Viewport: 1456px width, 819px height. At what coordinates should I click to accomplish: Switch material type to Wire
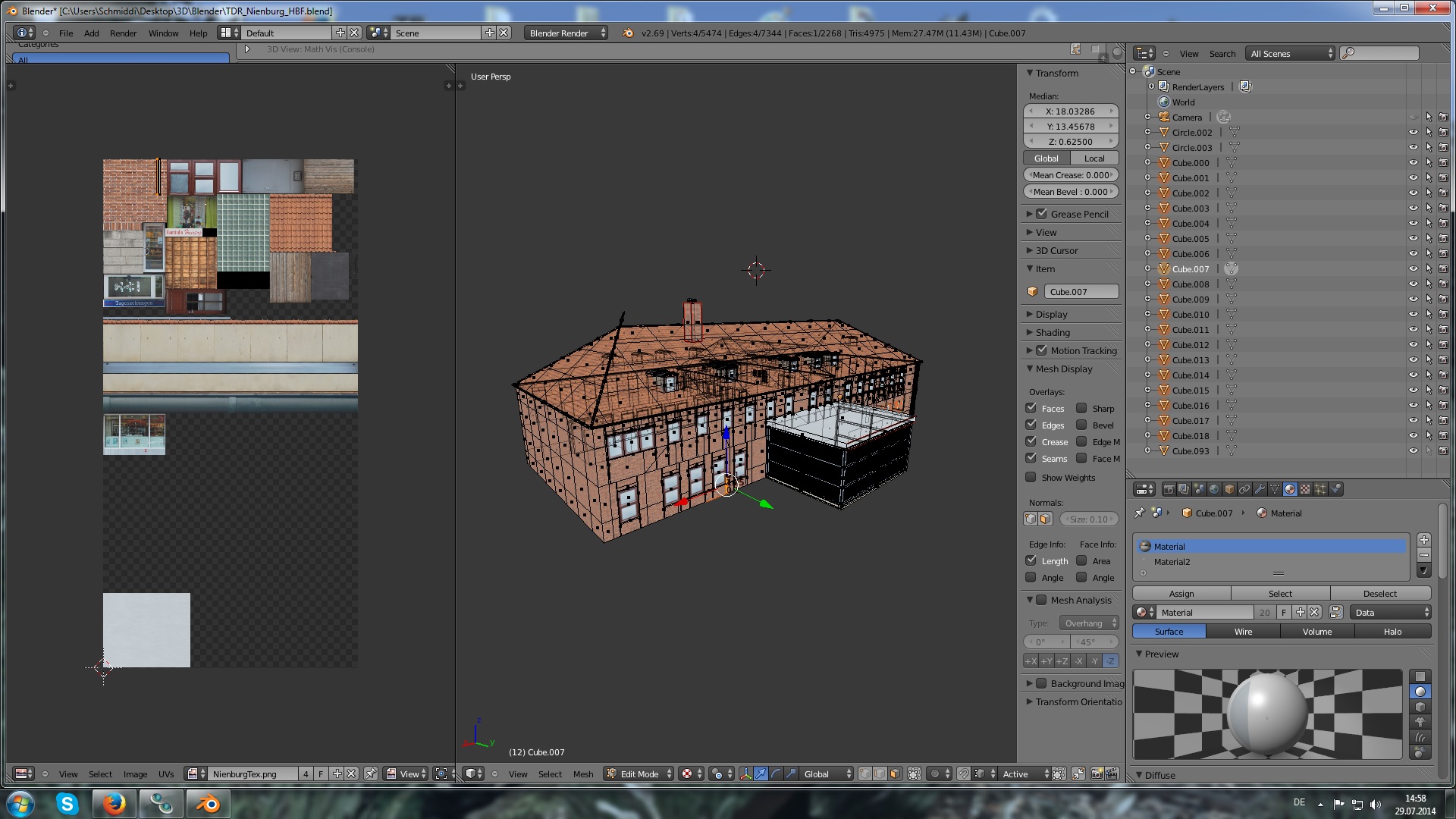click(x=1243, y=631)
